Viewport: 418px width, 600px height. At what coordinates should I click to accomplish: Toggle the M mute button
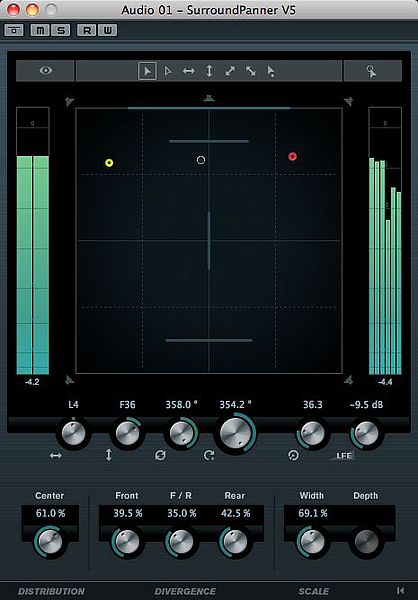click(39, 30)
